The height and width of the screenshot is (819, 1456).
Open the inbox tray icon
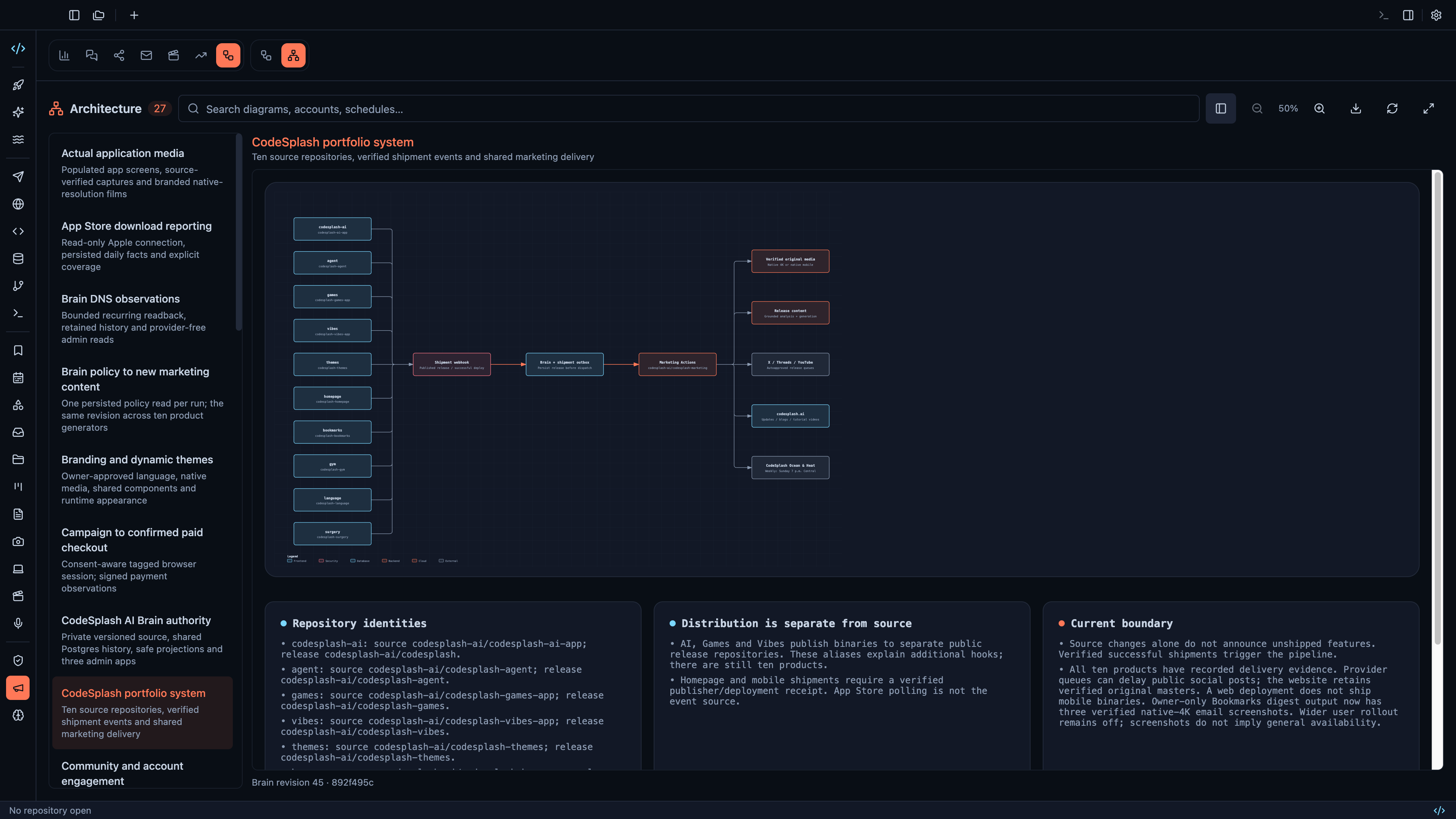[x=18, y=432]
